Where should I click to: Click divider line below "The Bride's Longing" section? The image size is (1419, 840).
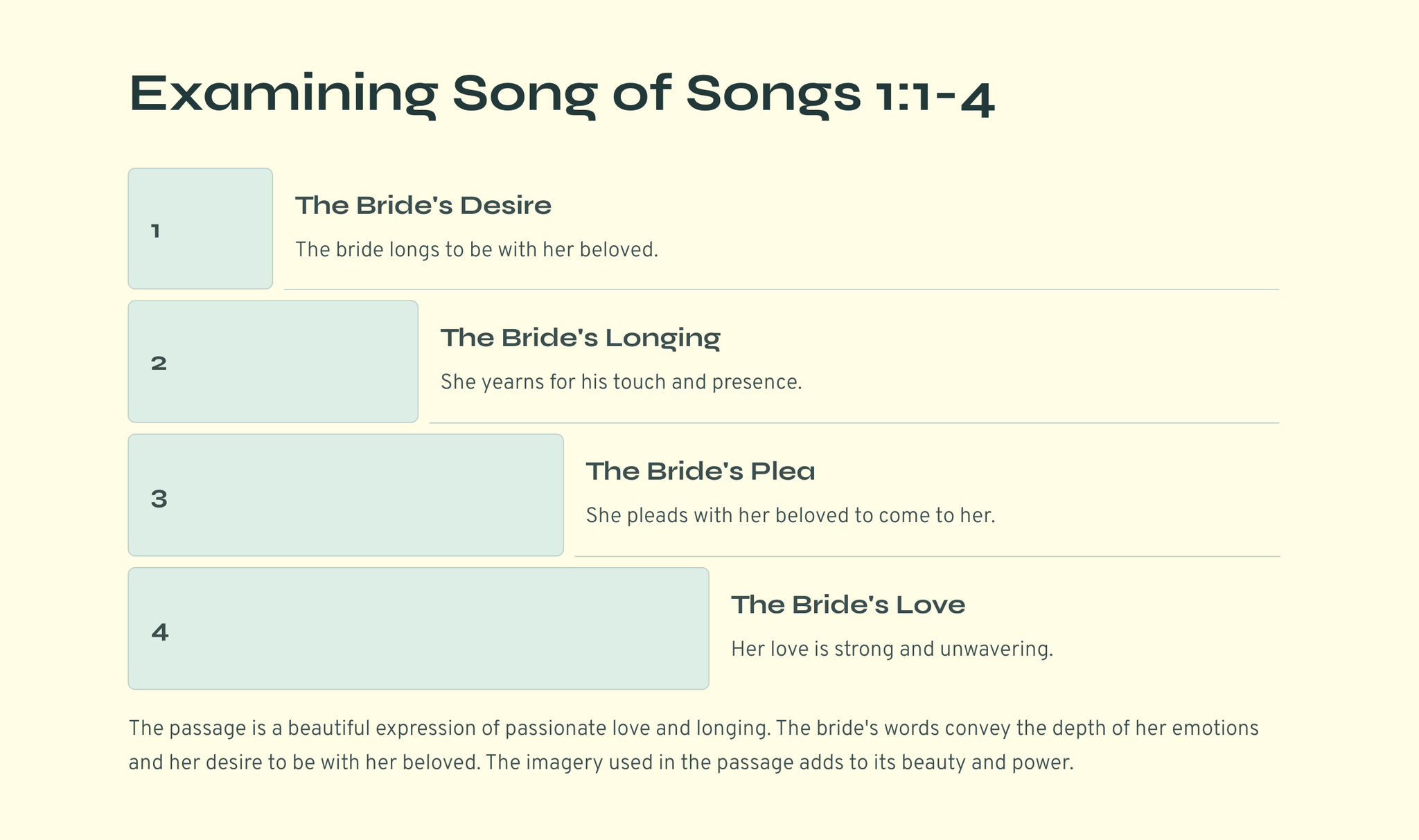click(x=854, y=423)
